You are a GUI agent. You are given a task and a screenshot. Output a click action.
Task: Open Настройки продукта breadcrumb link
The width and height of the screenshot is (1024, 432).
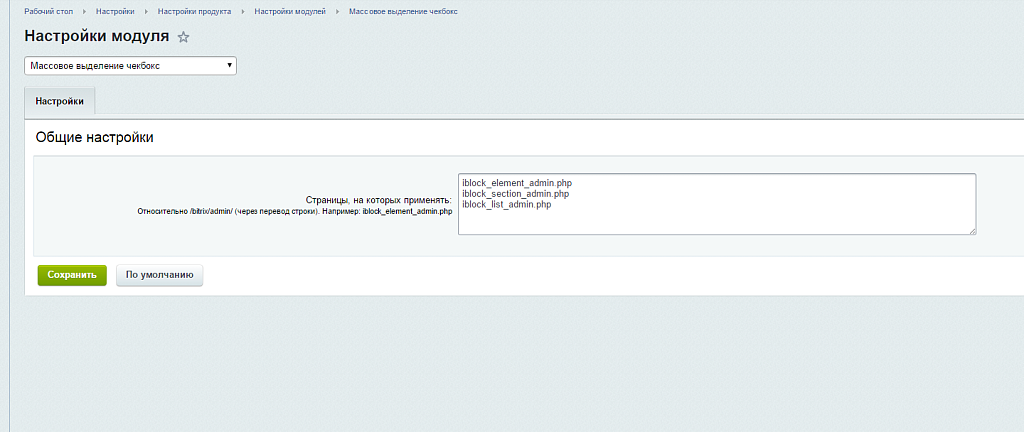pos(194,12)
